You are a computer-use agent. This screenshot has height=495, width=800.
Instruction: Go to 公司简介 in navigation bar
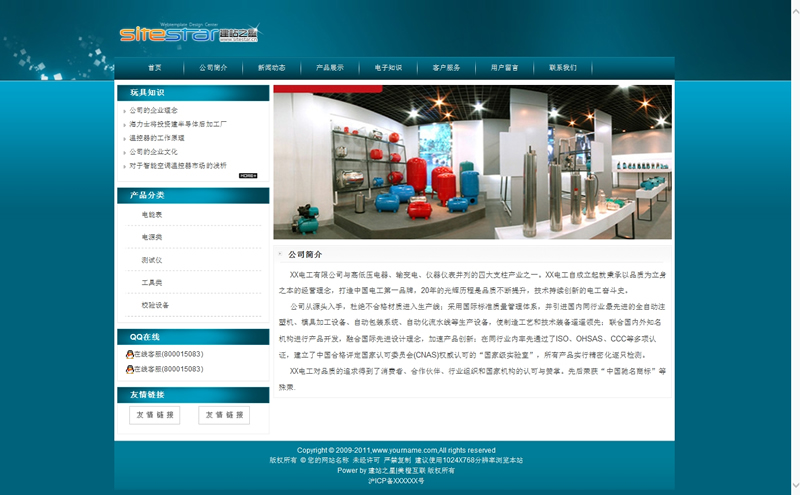[213, 68]
